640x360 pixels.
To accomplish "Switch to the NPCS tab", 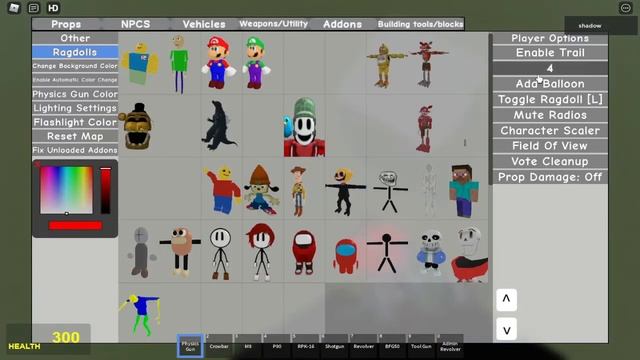I will click(x=136, y=24).
